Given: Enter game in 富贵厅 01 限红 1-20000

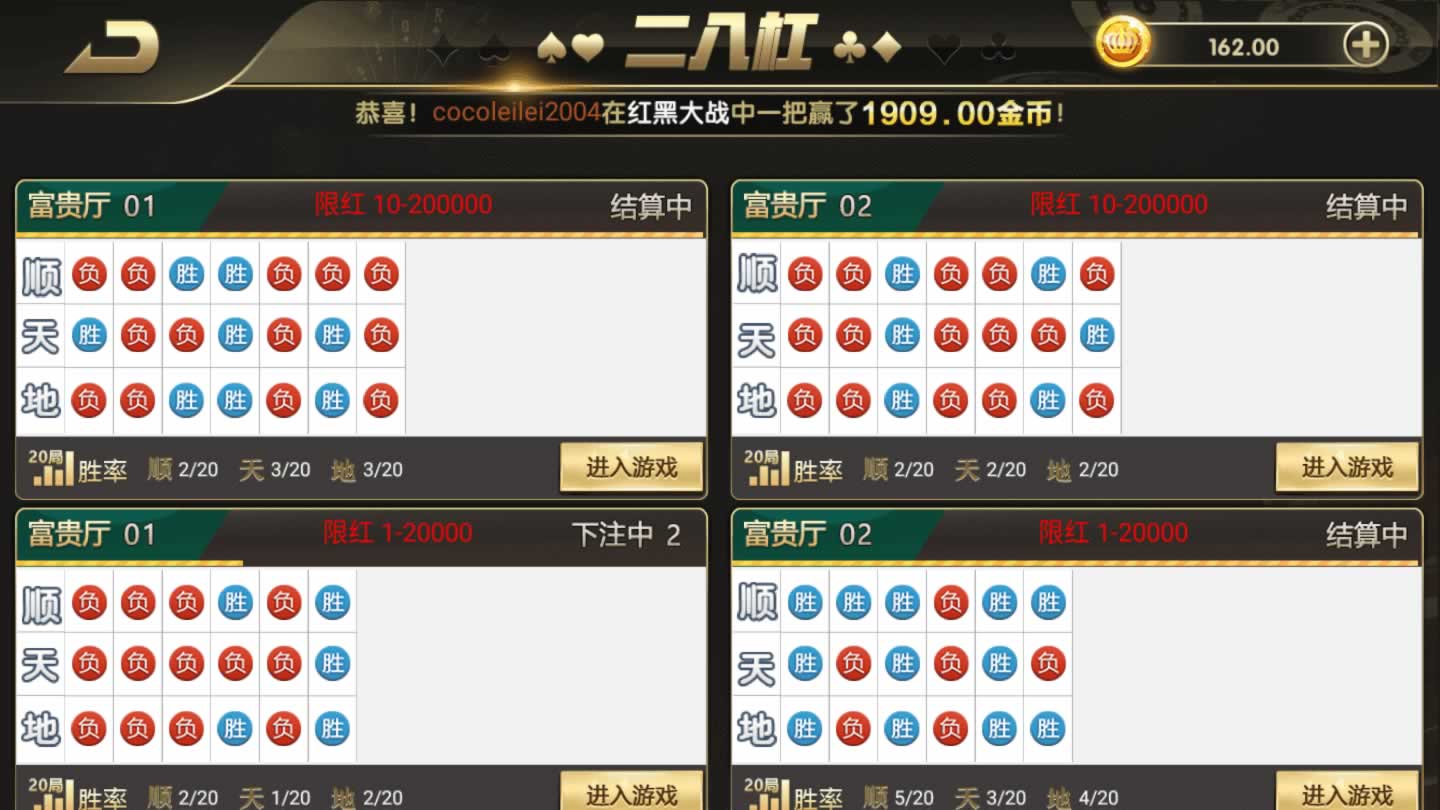Looking at the screenshot, I should tap(631, 794).
